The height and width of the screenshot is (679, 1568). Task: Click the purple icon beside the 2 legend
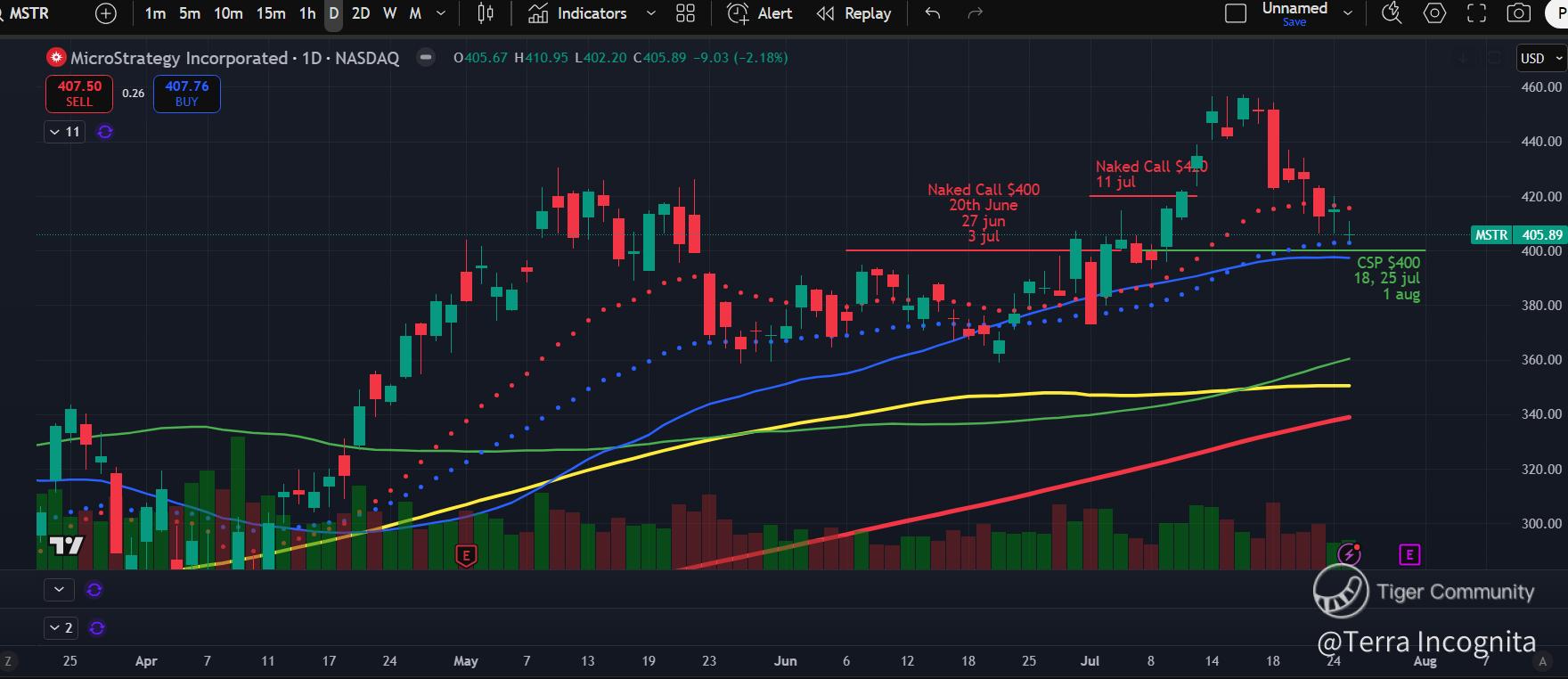[97, 628]
